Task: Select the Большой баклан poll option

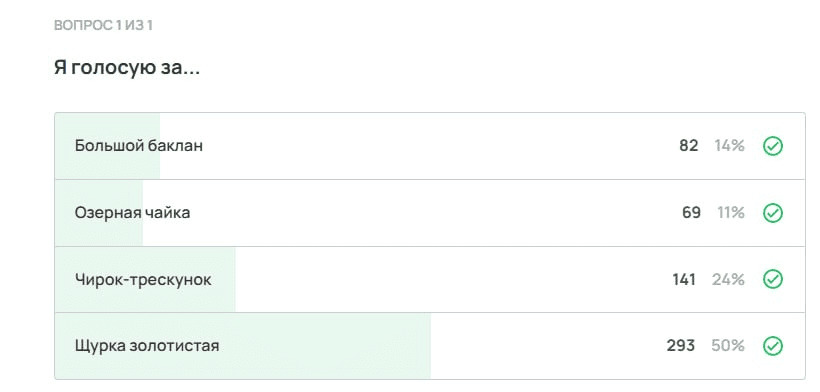Action: pyautogui.click(x=430, y=146)
